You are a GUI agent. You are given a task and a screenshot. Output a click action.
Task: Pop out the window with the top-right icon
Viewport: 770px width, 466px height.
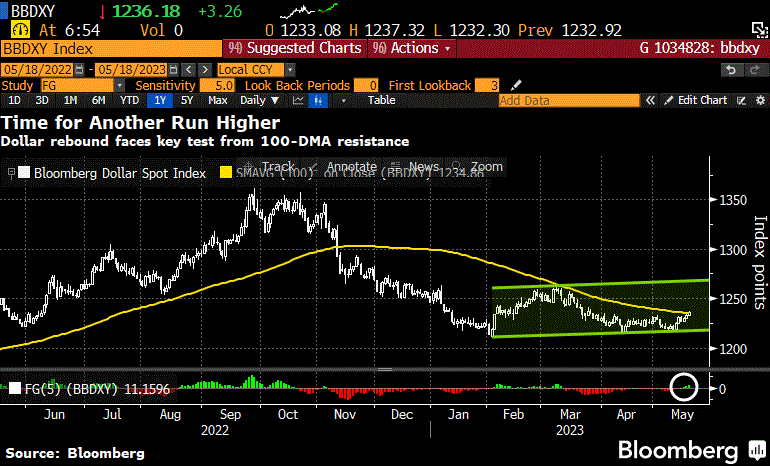tap(760, 30)
